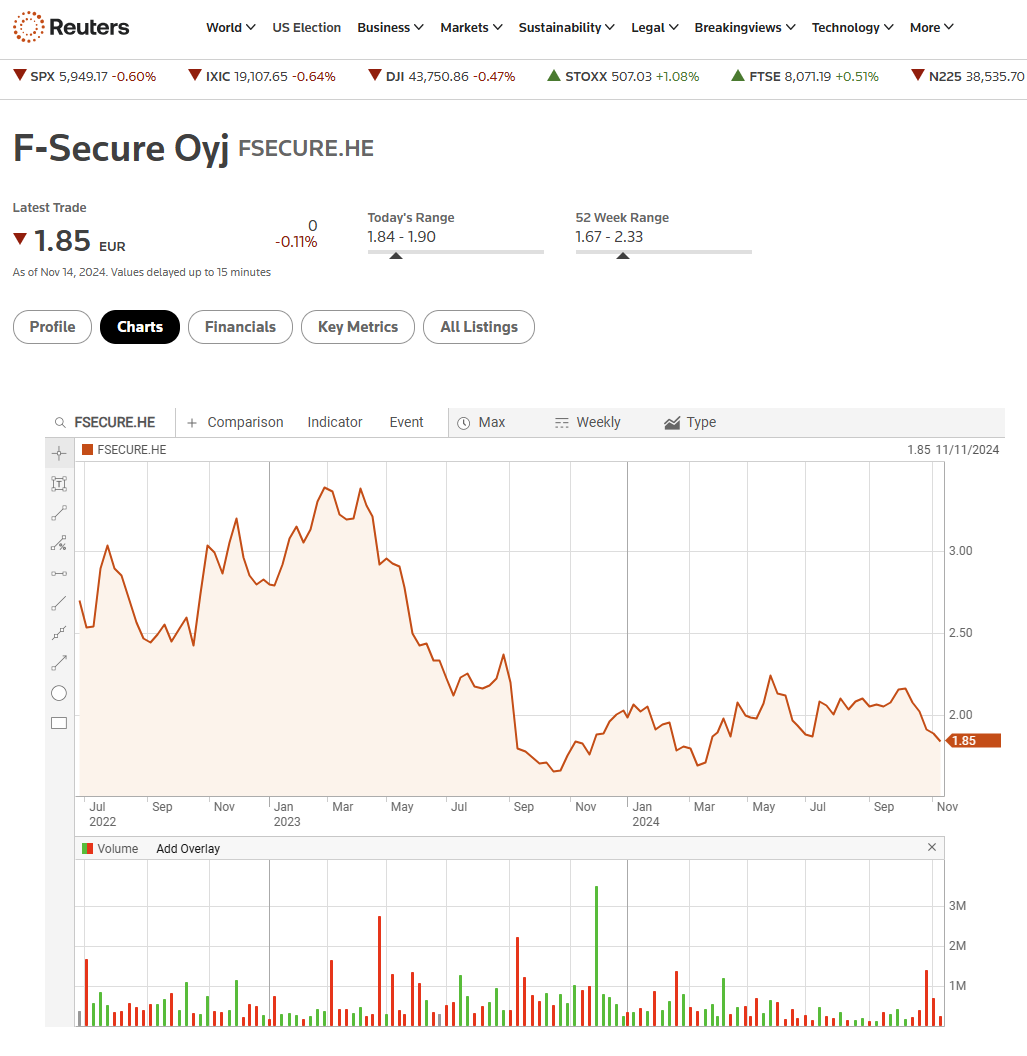Click the Reuters logo
Image resolution: width=1027 pixels, height=1056 pixels.
[71, 27]
